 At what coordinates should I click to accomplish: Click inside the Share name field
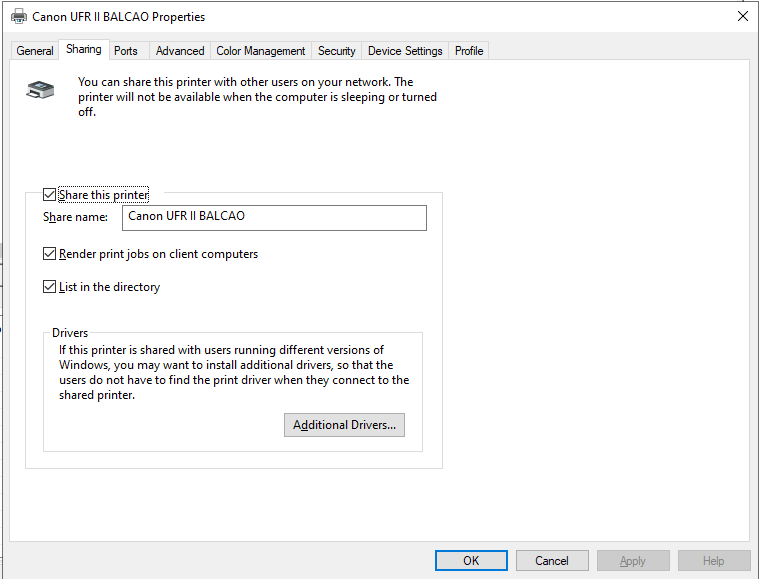(274, 218)
